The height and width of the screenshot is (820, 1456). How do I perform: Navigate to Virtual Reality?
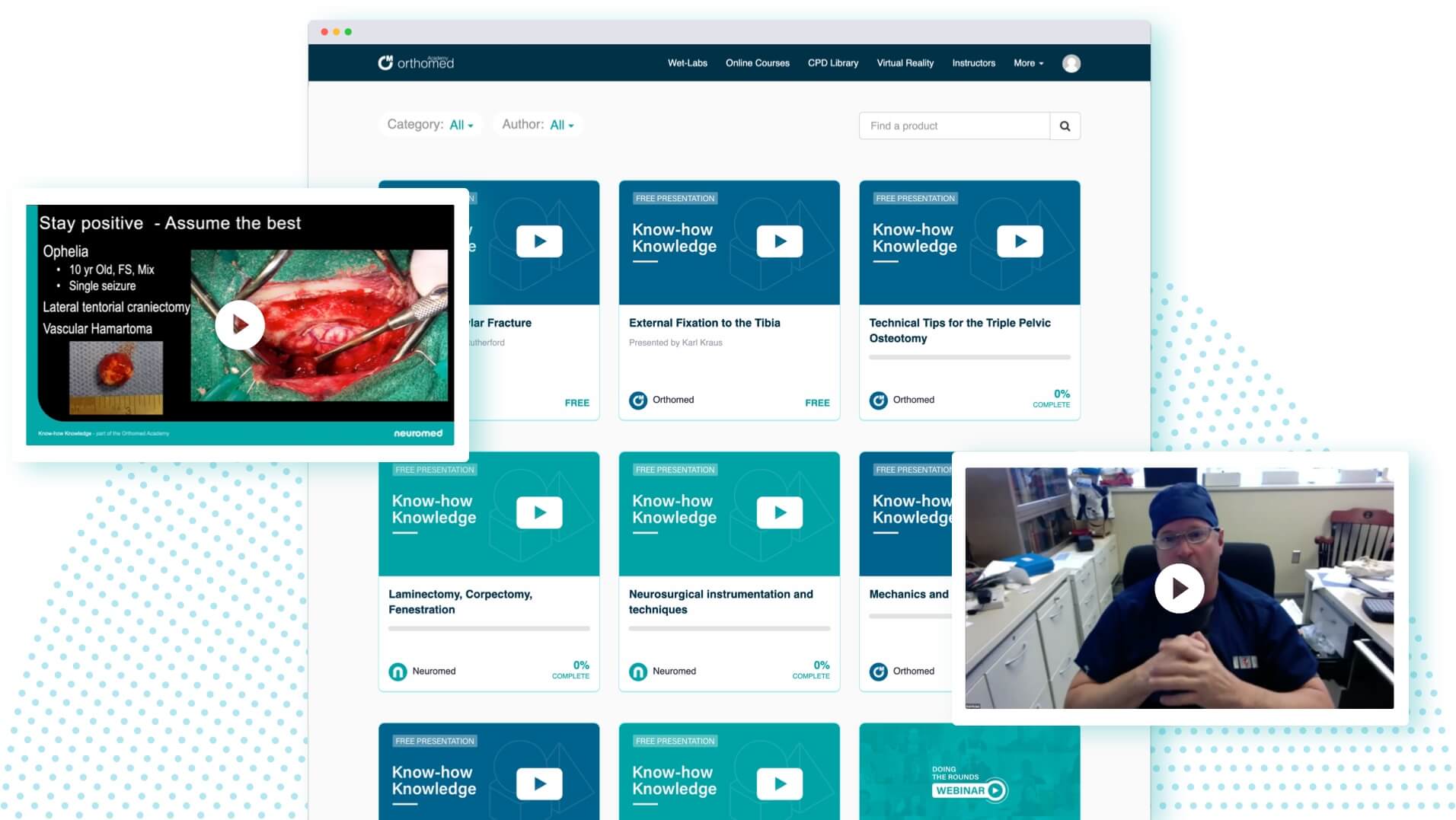(x=905, y=63)
